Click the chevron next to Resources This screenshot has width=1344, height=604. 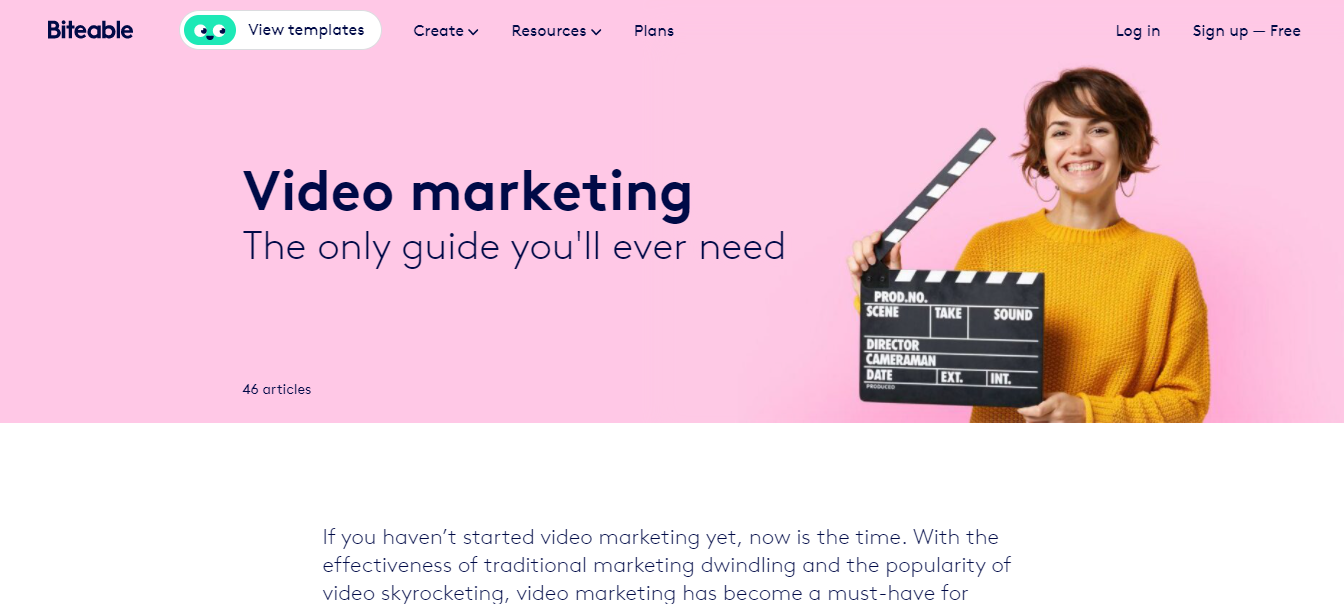pos(596,32)
